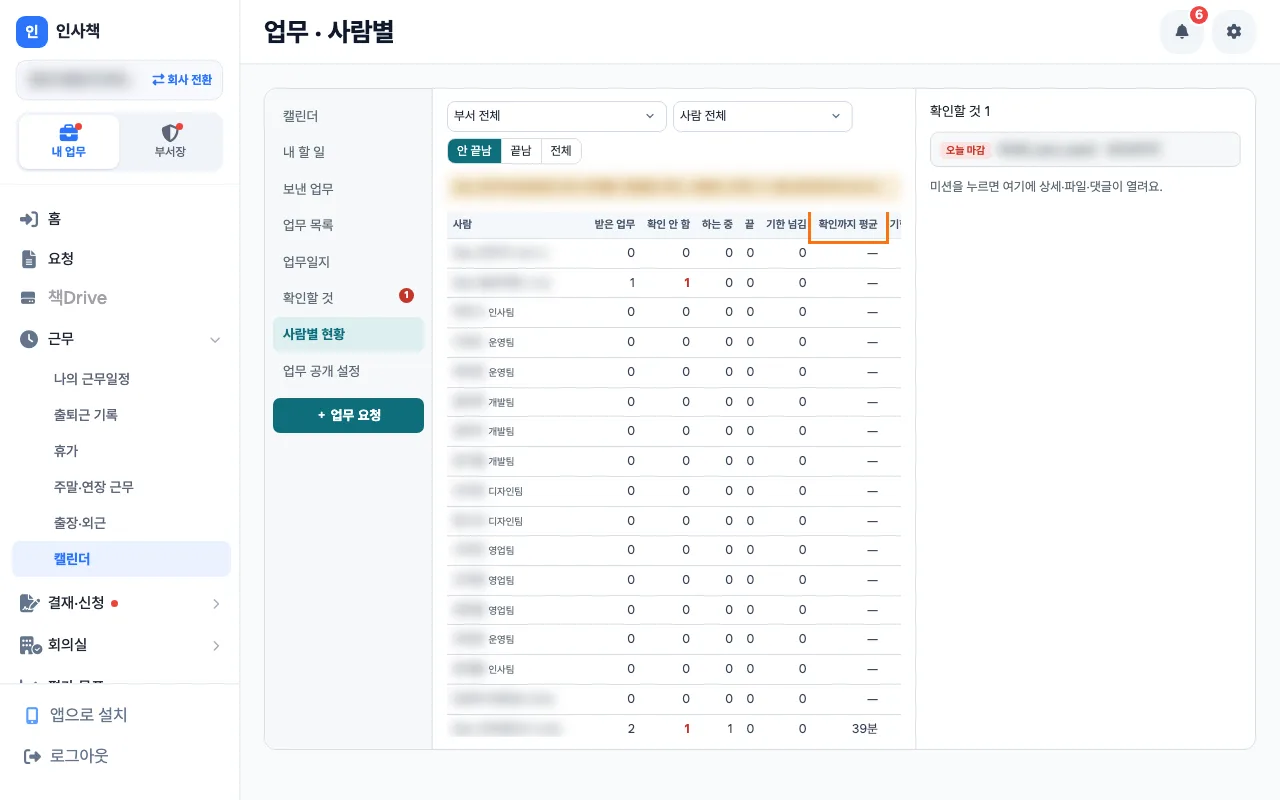Viewport: 1280px width, 800px height.
Task: Open 업무 목록
Action: pyautogui.click(x=348, y=225)
